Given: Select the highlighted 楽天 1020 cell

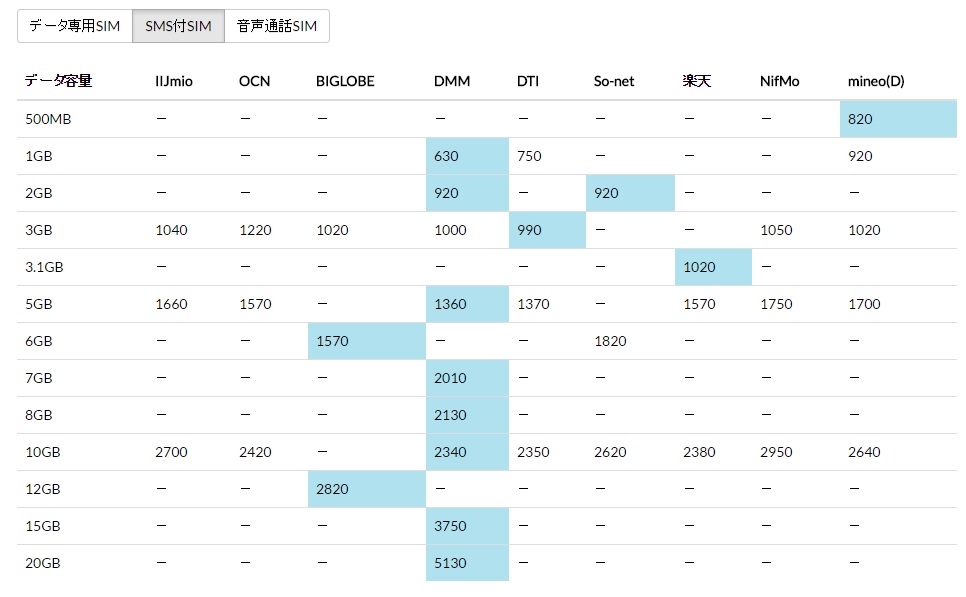Looking at the screenshot, I should [x=713, y=267].
